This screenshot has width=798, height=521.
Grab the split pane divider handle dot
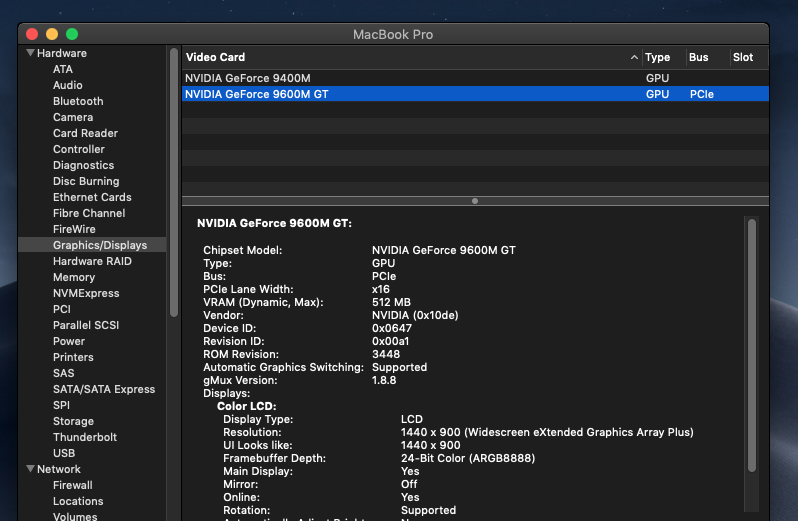point(475,201)
